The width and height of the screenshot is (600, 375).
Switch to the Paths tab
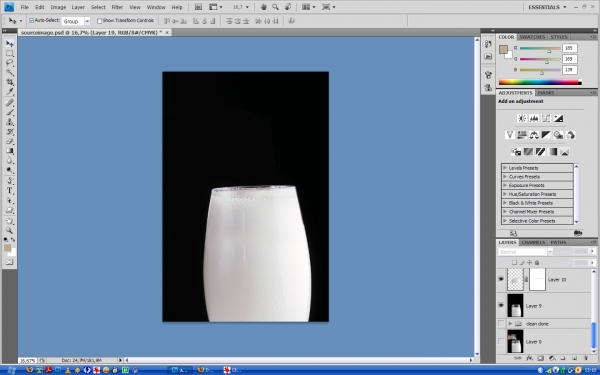558,242
